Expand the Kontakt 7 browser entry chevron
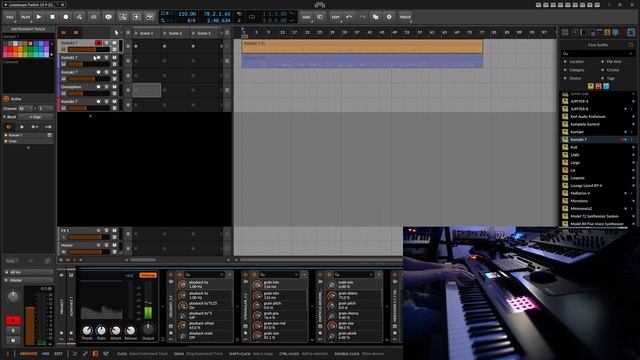Viewport: 640px width, 360px height. pos(631,140)
